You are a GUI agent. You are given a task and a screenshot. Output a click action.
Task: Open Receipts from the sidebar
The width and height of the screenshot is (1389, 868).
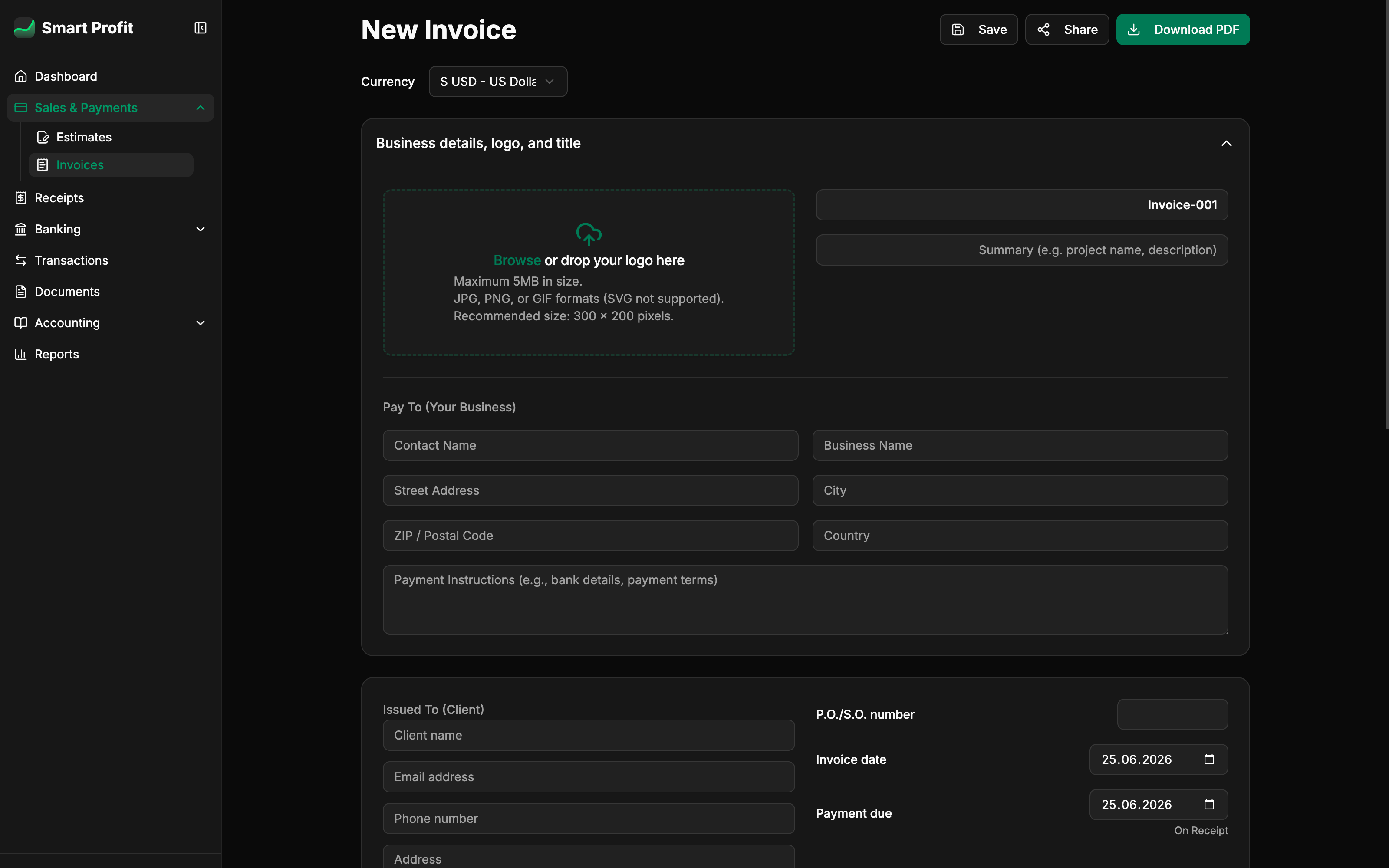click(x=110, y=198)
